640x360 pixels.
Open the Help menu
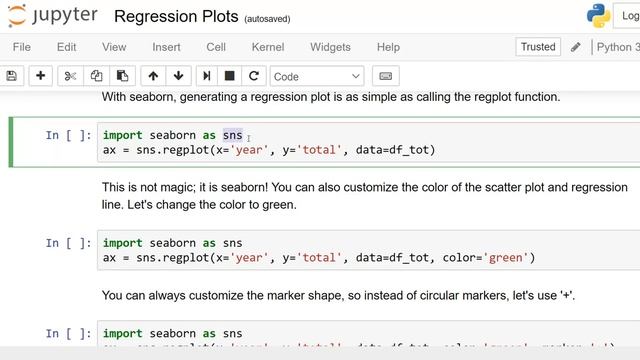[x=388, y=47]
